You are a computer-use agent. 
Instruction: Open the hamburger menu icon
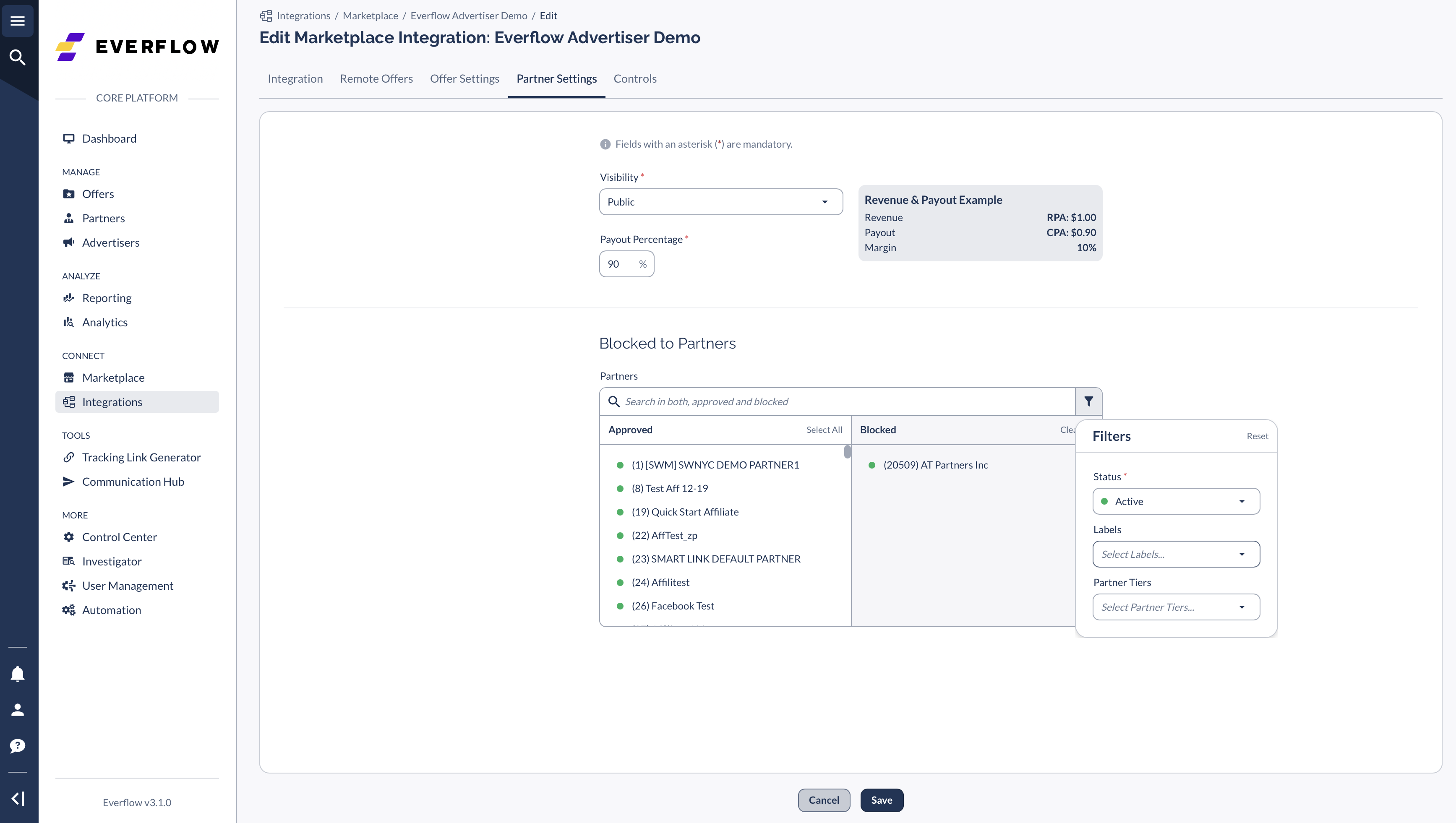click(x=18, y=21)
